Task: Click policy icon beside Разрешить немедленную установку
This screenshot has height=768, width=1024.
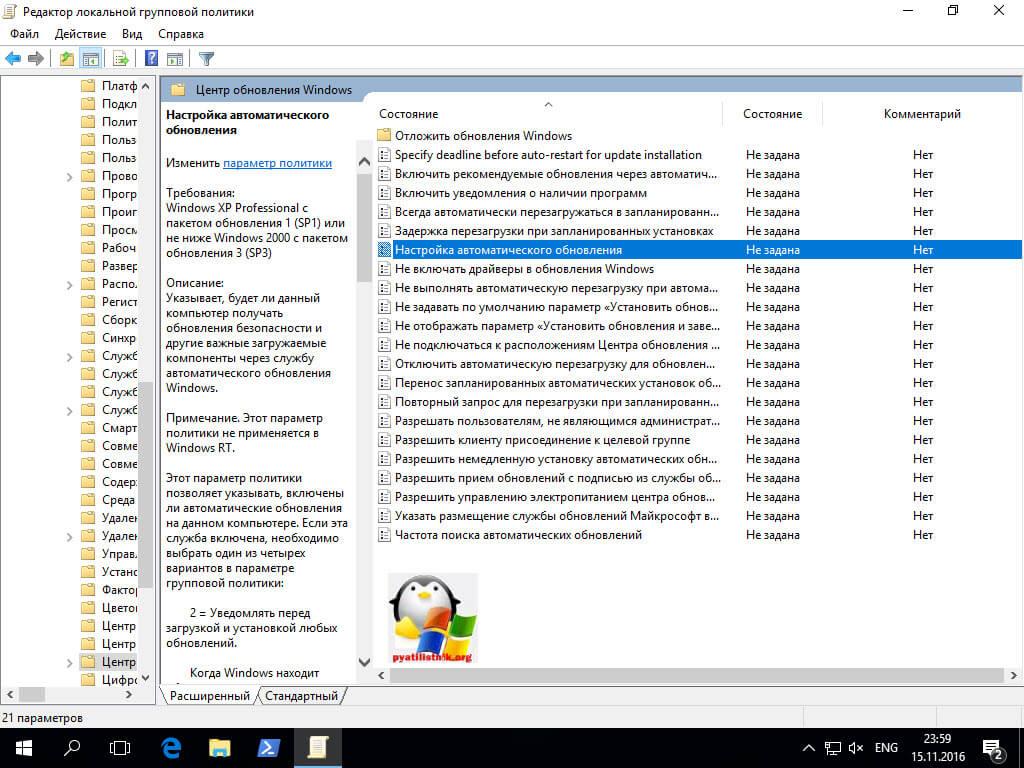Action: (x=384, y=458)
